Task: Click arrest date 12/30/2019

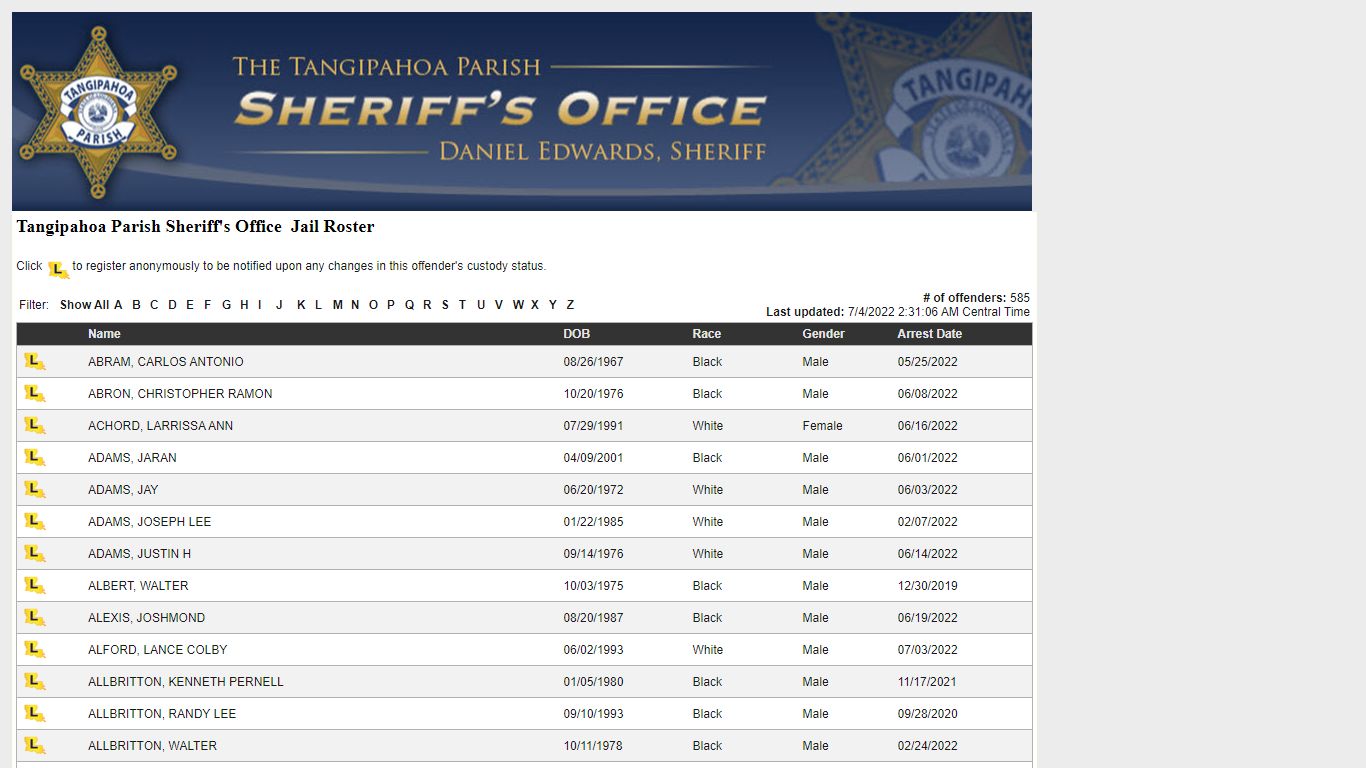Action: [927, 586]
